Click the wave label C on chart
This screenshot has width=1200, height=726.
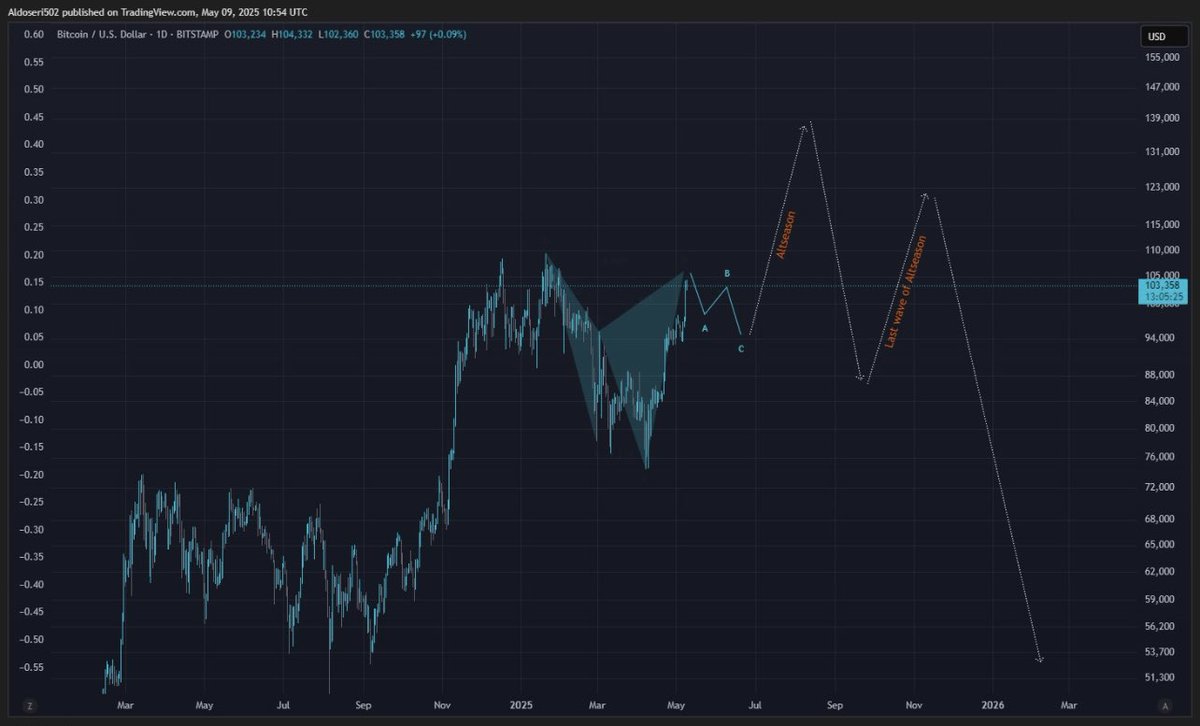pyautogui.click(x=740, y=349)
